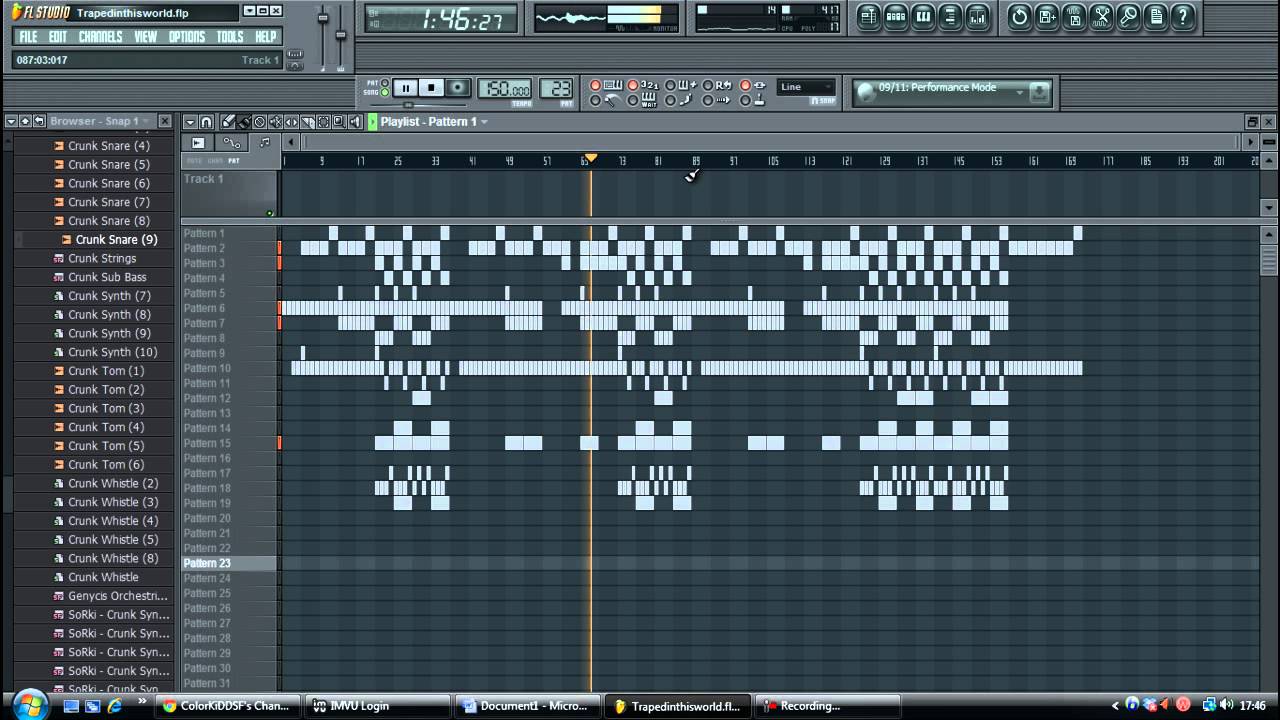Image resolution: width=1280 pixels, height=720 pixels.
Task: Open Document1 - Microsoft Word taskbar button
Action: (x=529, y=706)
